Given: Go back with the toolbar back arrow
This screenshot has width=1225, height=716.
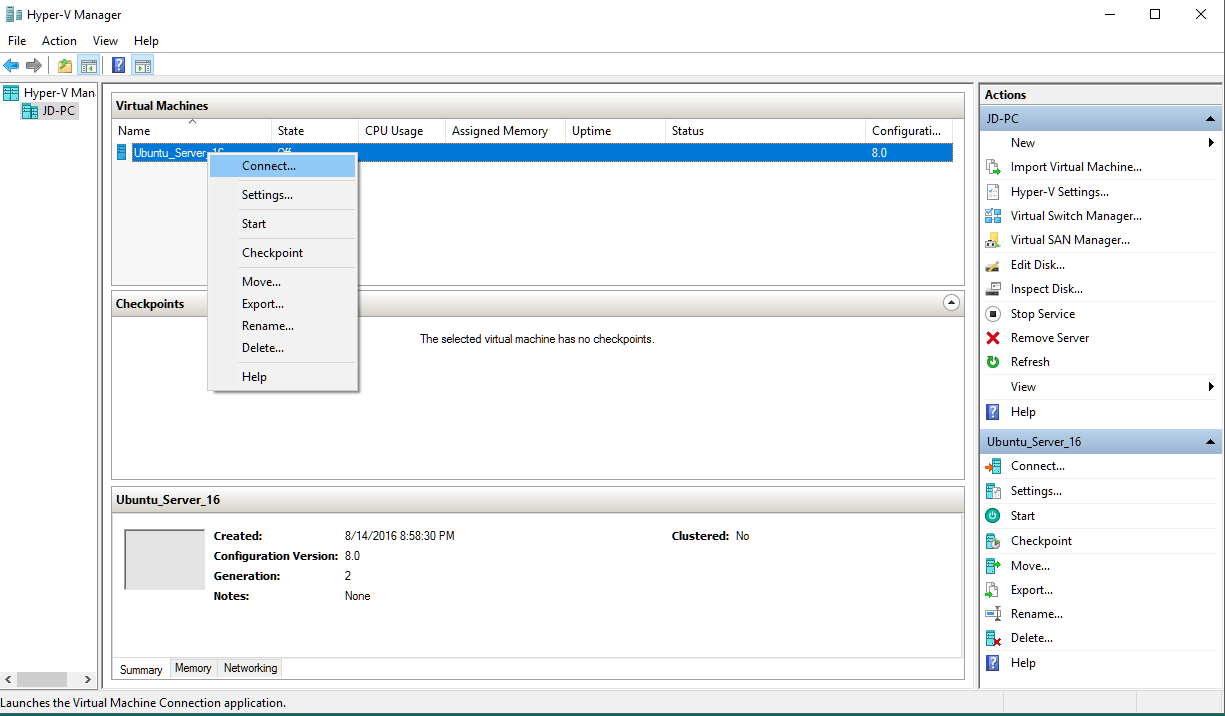Looking at the screenshot, I should (11, 66).
